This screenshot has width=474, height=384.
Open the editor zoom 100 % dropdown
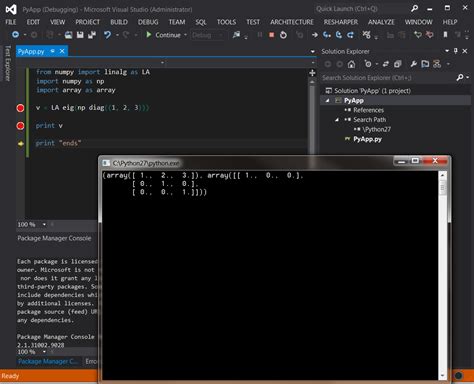[x=44, y=224]
